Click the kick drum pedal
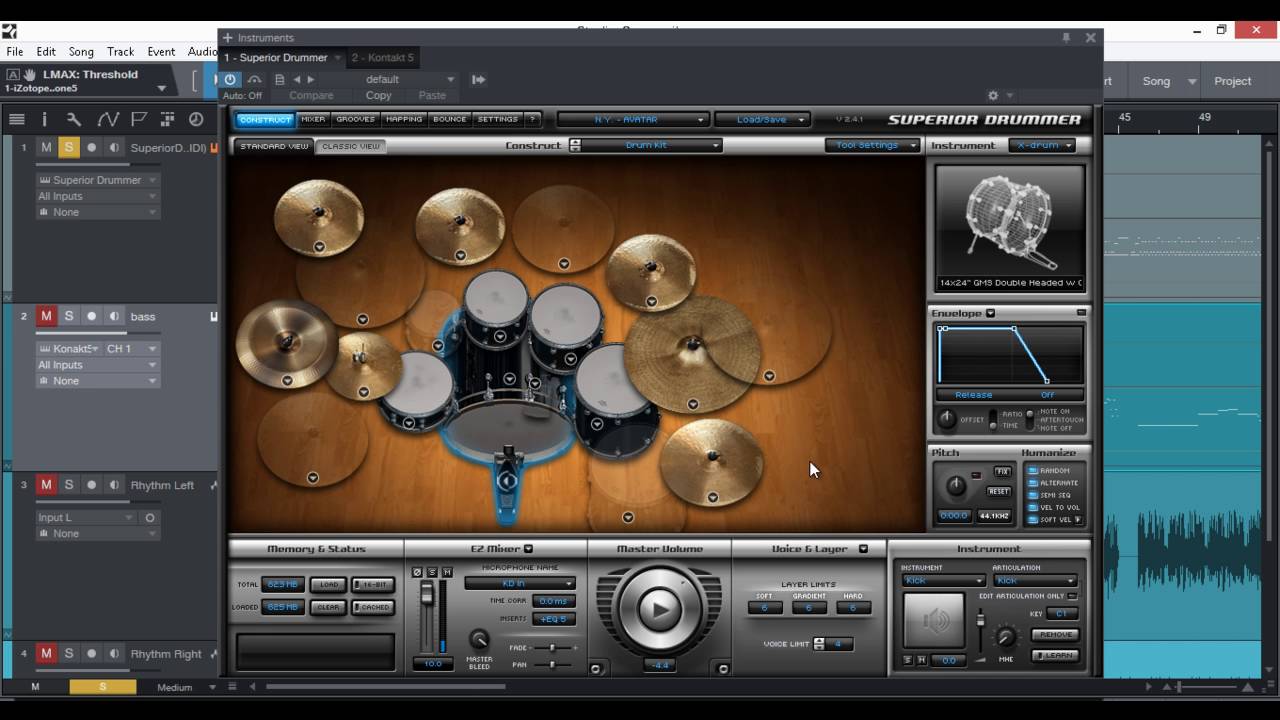The height and width of the screenshot is (720, 1280). pyautogui.click(x=507, y=490)
